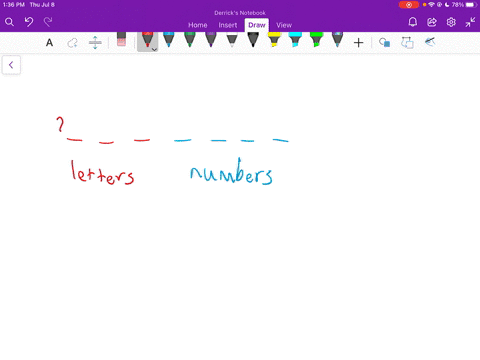Switch to the View tab

tap(284, 25)
